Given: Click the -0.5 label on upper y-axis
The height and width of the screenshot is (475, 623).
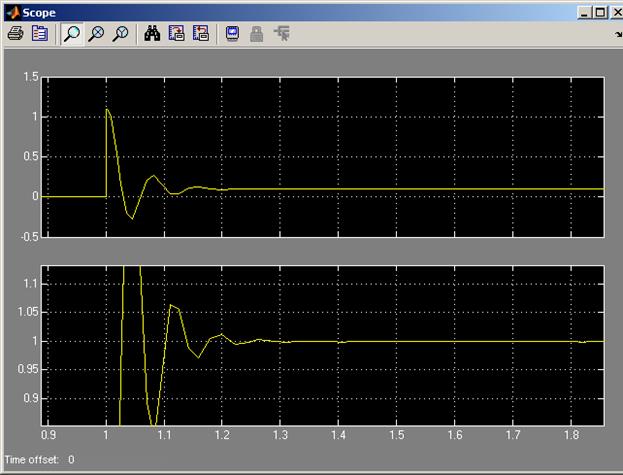Looking at the screenshot, I should [29, 237].
